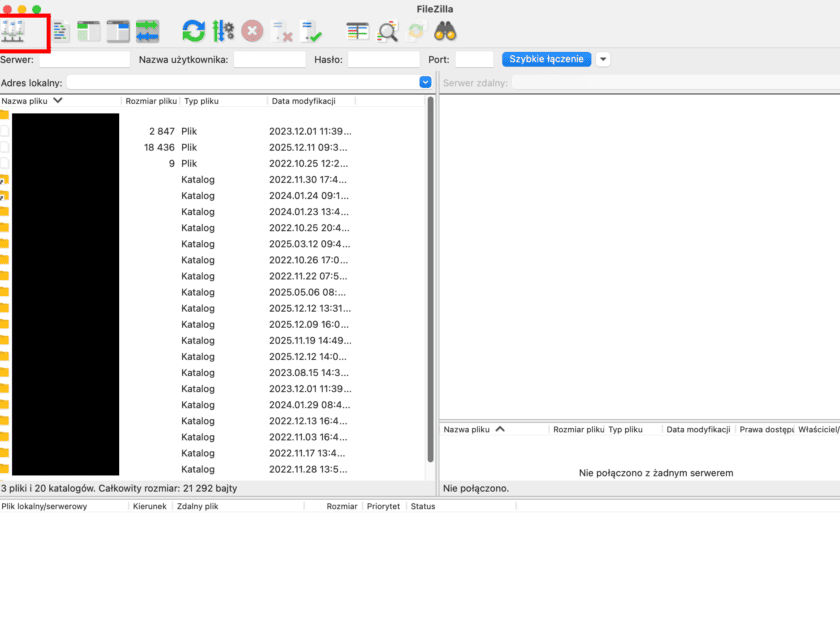
Task: Click the disconnect from server icon
Action: point(282,32)
